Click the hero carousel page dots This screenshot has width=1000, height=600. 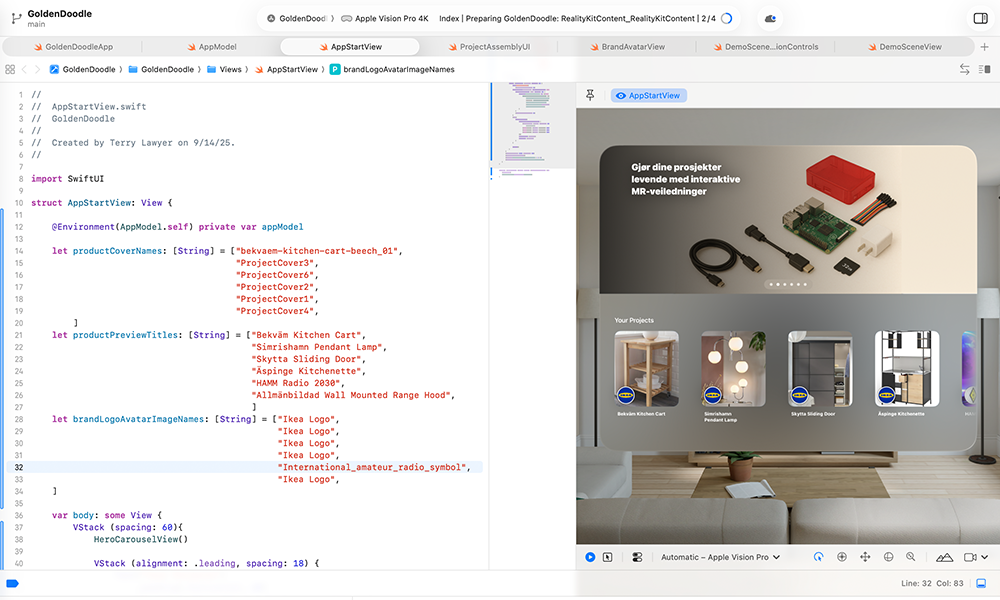click(x=788, y=284)
